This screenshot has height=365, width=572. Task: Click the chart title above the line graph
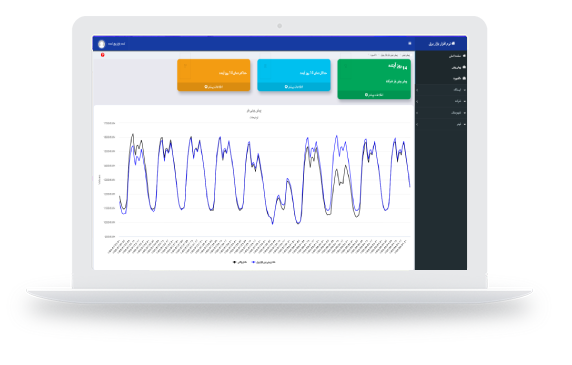click(254, 110)
